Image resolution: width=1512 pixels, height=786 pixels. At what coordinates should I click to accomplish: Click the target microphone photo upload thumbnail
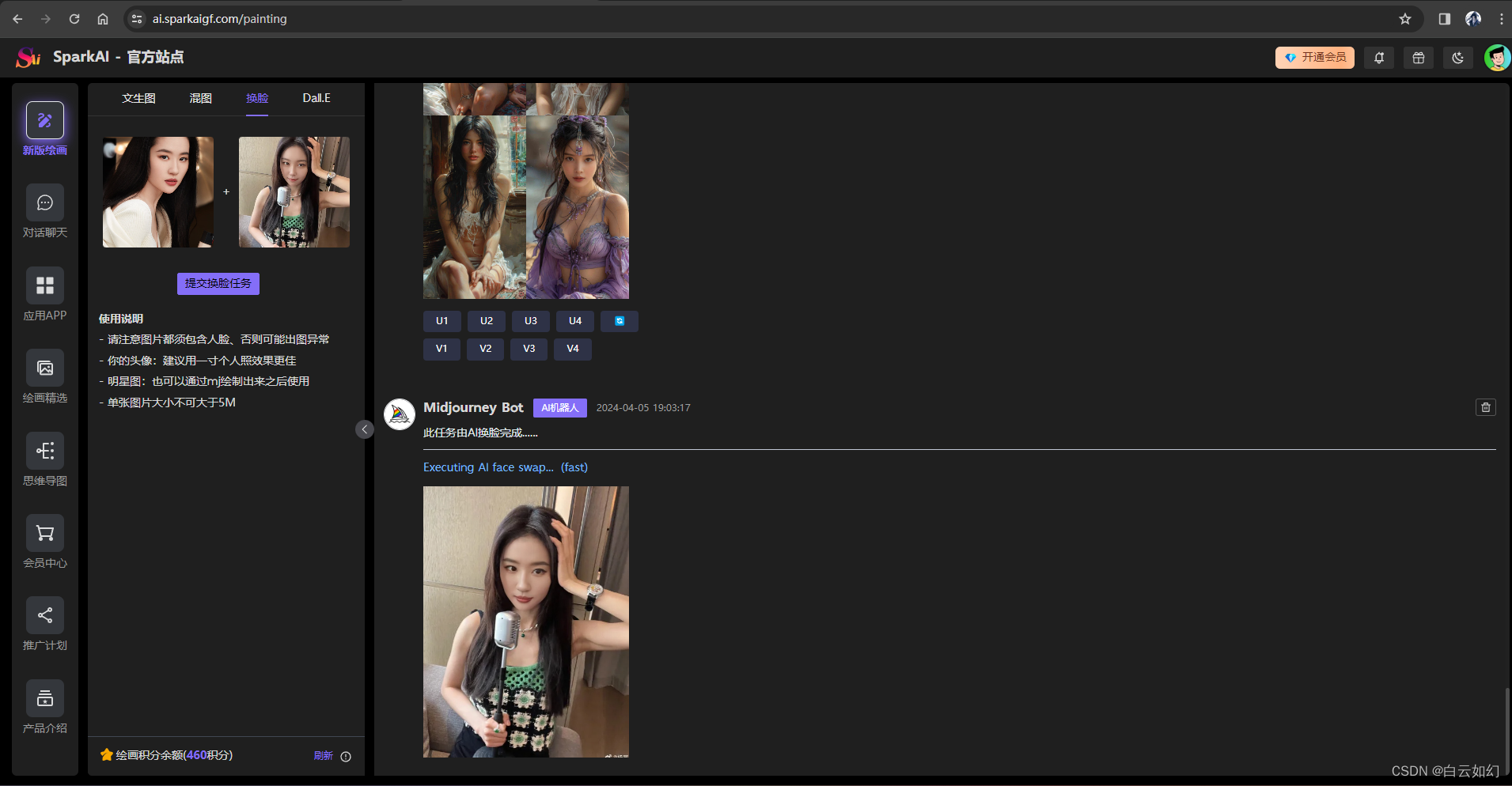pyautogui.click(x=294, y=192)
